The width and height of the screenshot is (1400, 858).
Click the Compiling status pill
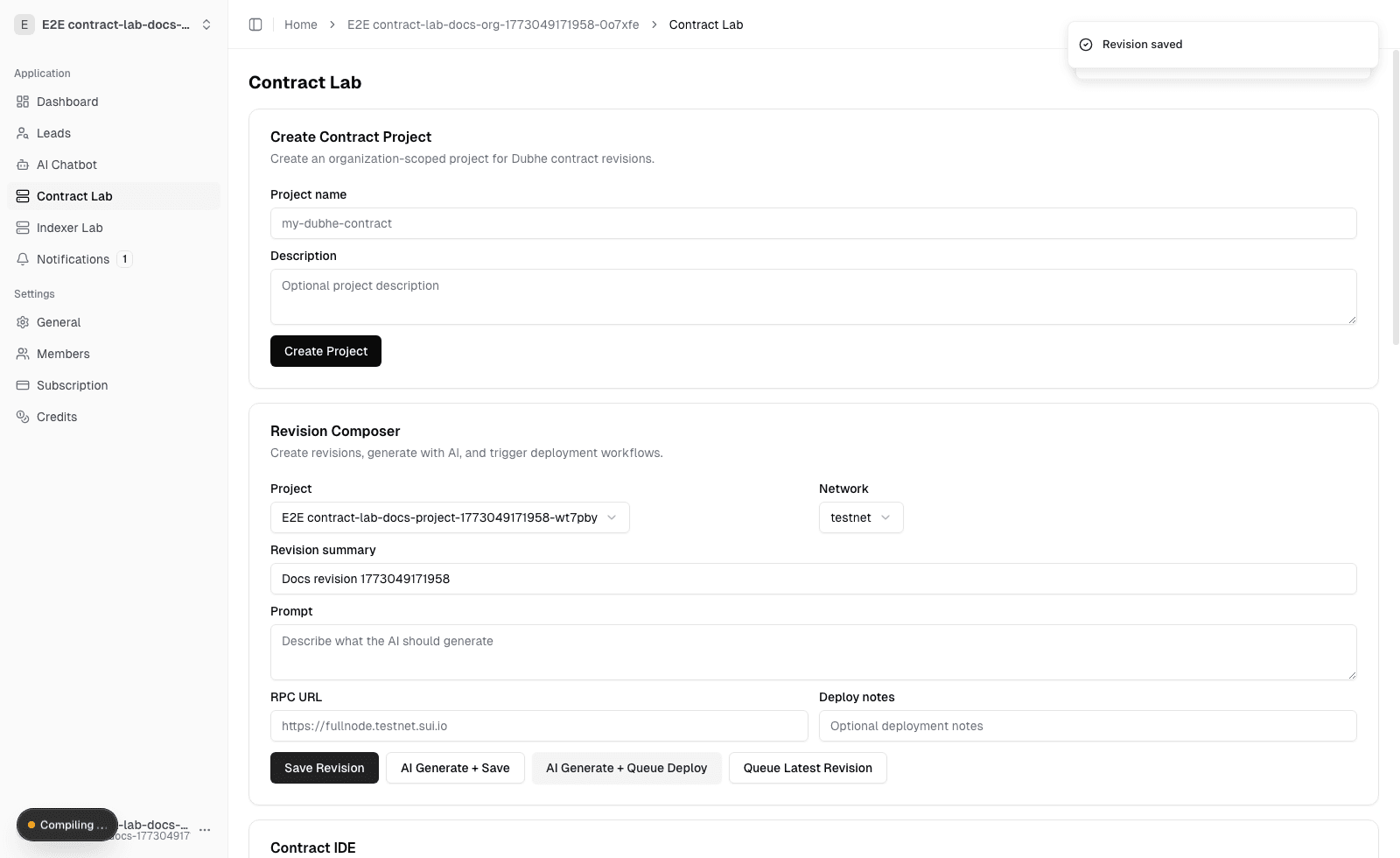[x=66, y=825]
